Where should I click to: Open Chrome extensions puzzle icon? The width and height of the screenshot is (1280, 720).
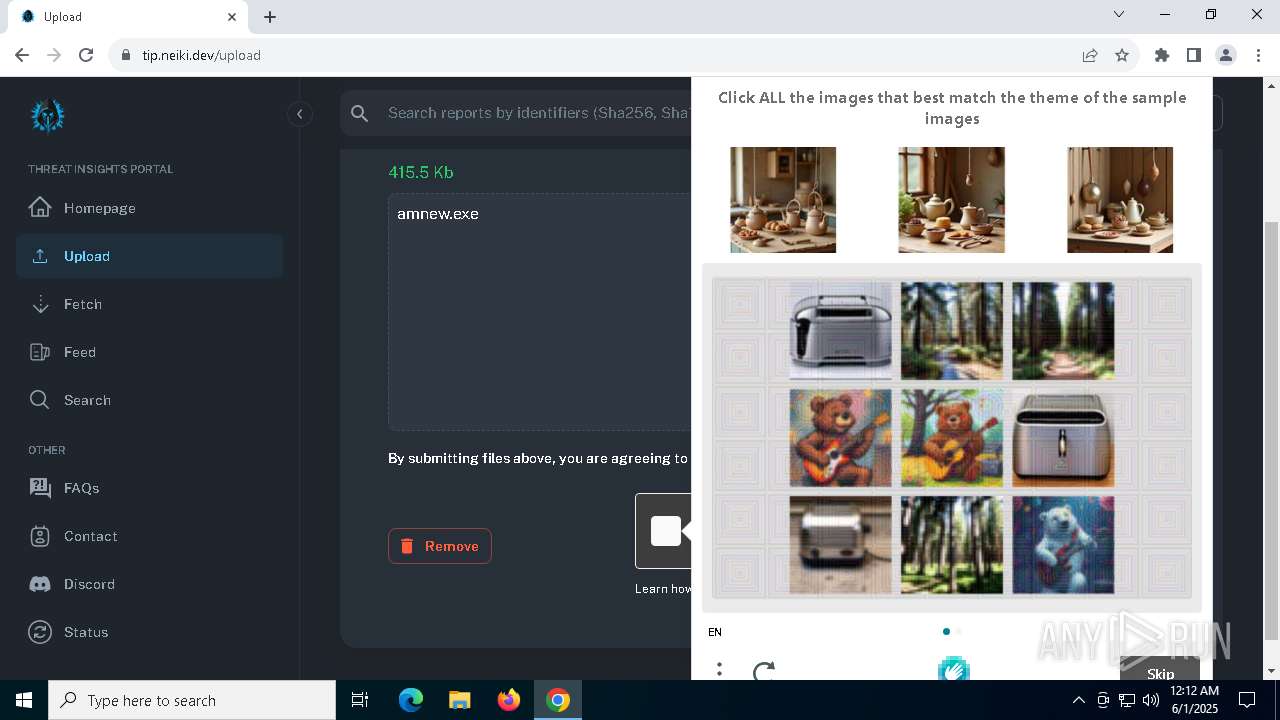[1162, 55]
